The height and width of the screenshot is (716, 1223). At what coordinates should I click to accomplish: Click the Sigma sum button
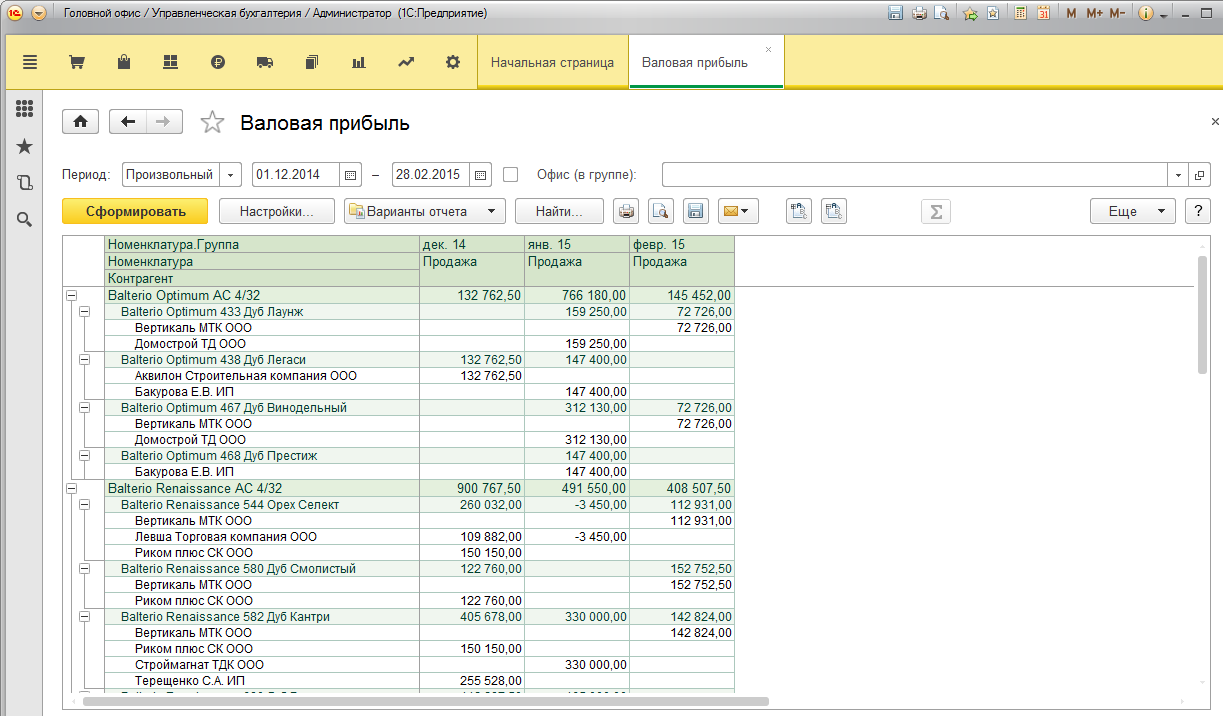pos(936,211)
